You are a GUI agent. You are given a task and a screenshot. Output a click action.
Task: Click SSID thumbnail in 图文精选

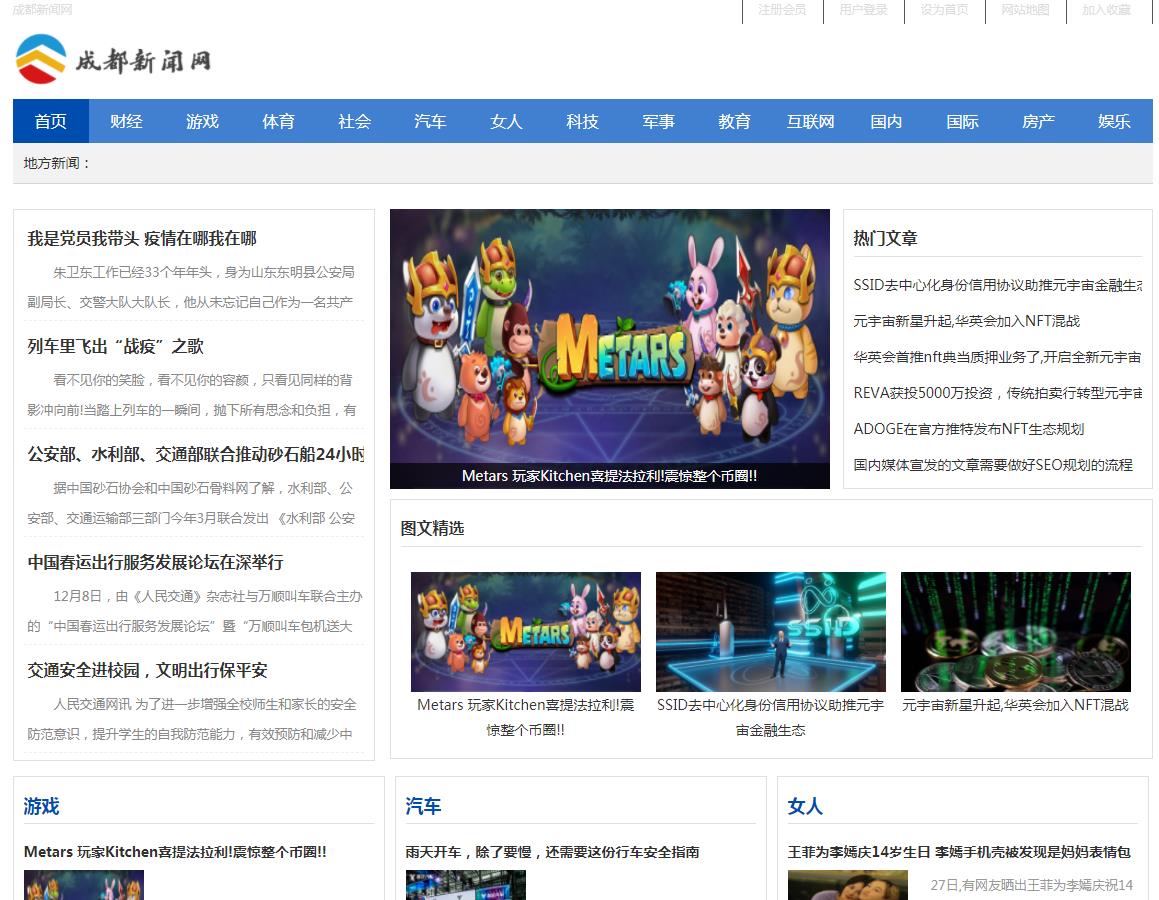[x=771, y=632]
